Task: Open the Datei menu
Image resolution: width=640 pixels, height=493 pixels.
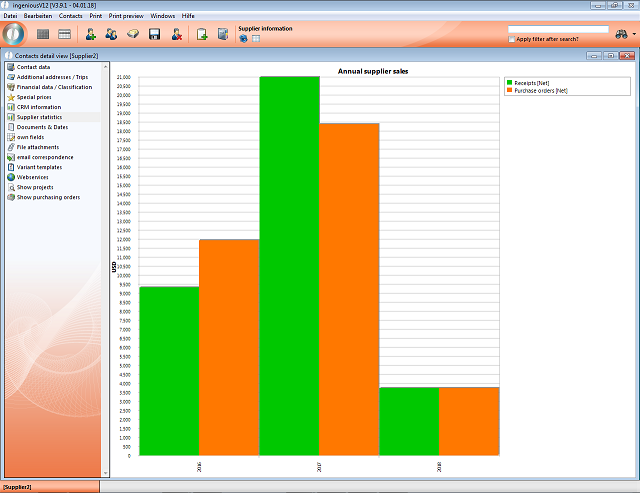Action: (10, 16)
